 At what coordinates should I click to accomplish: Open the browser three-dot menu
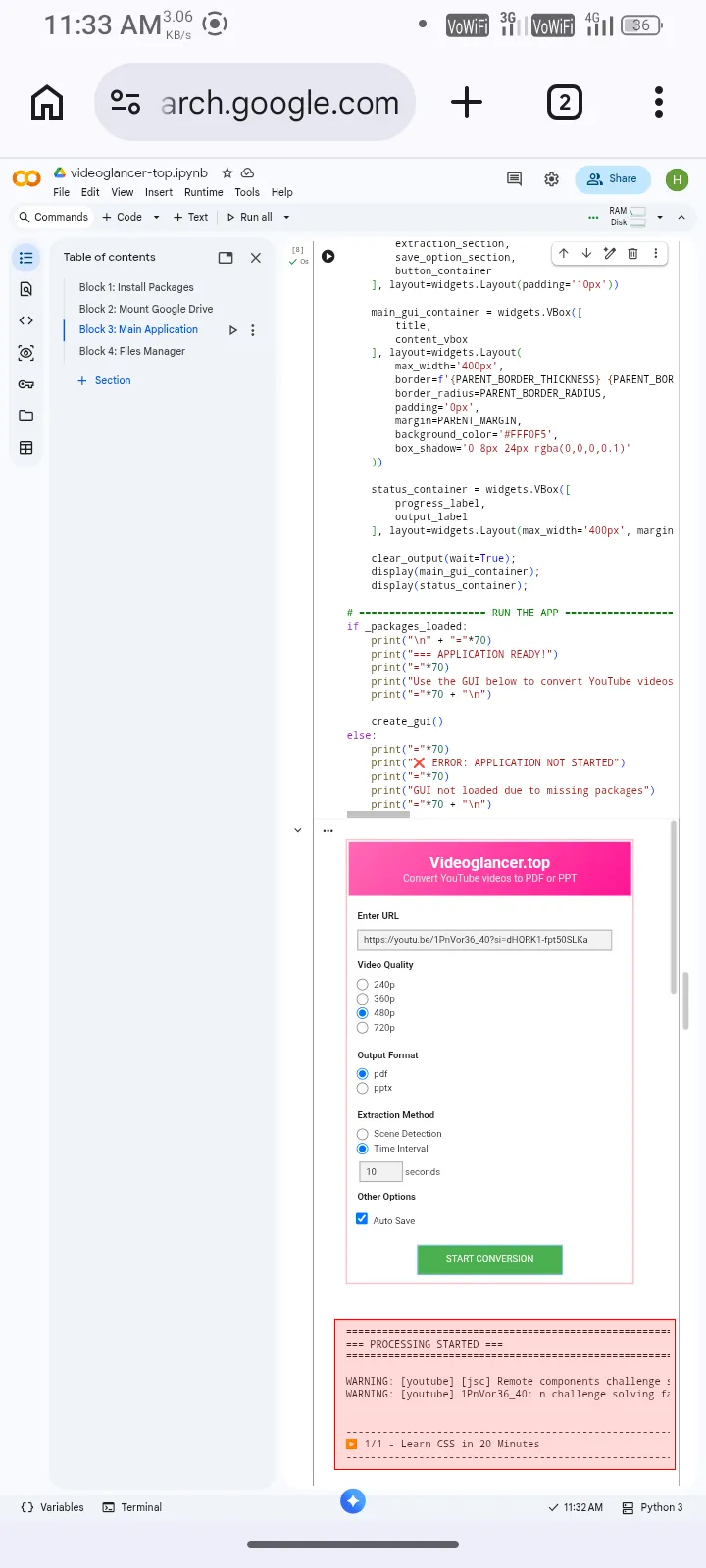659,102
